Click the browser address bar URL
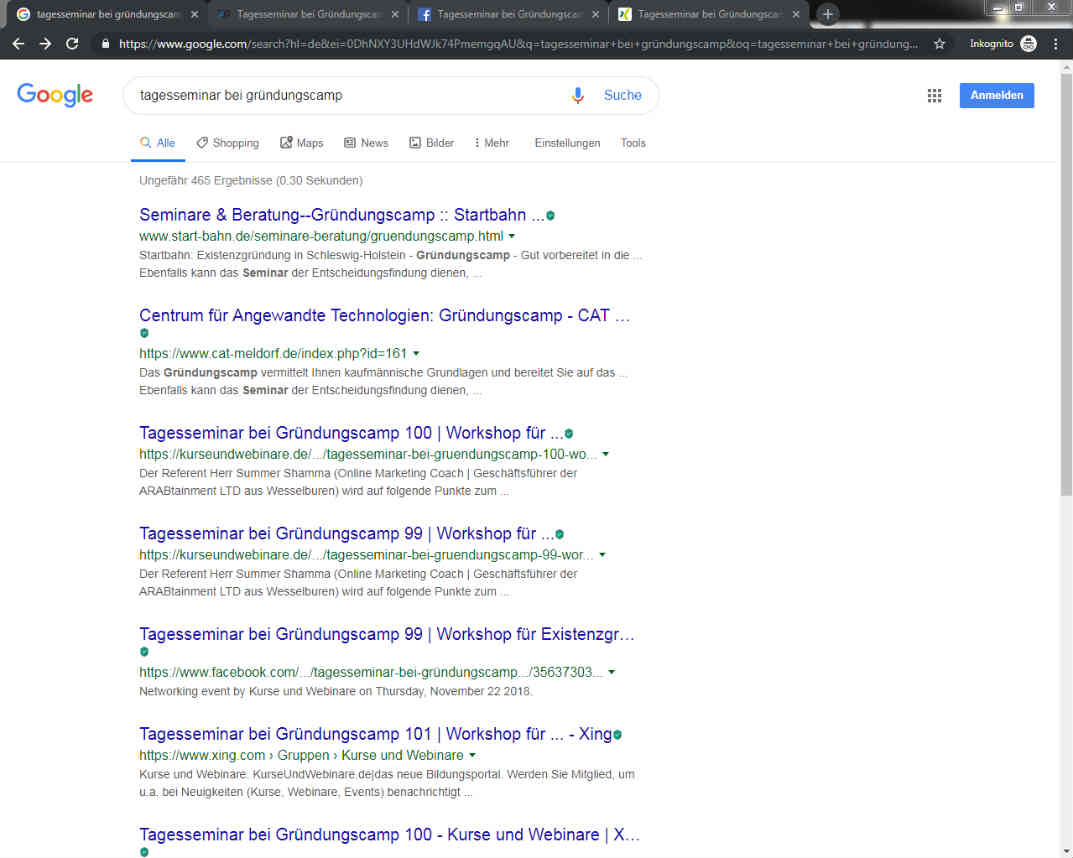This screenshot has height=858, width=1073. pos(518,44)
